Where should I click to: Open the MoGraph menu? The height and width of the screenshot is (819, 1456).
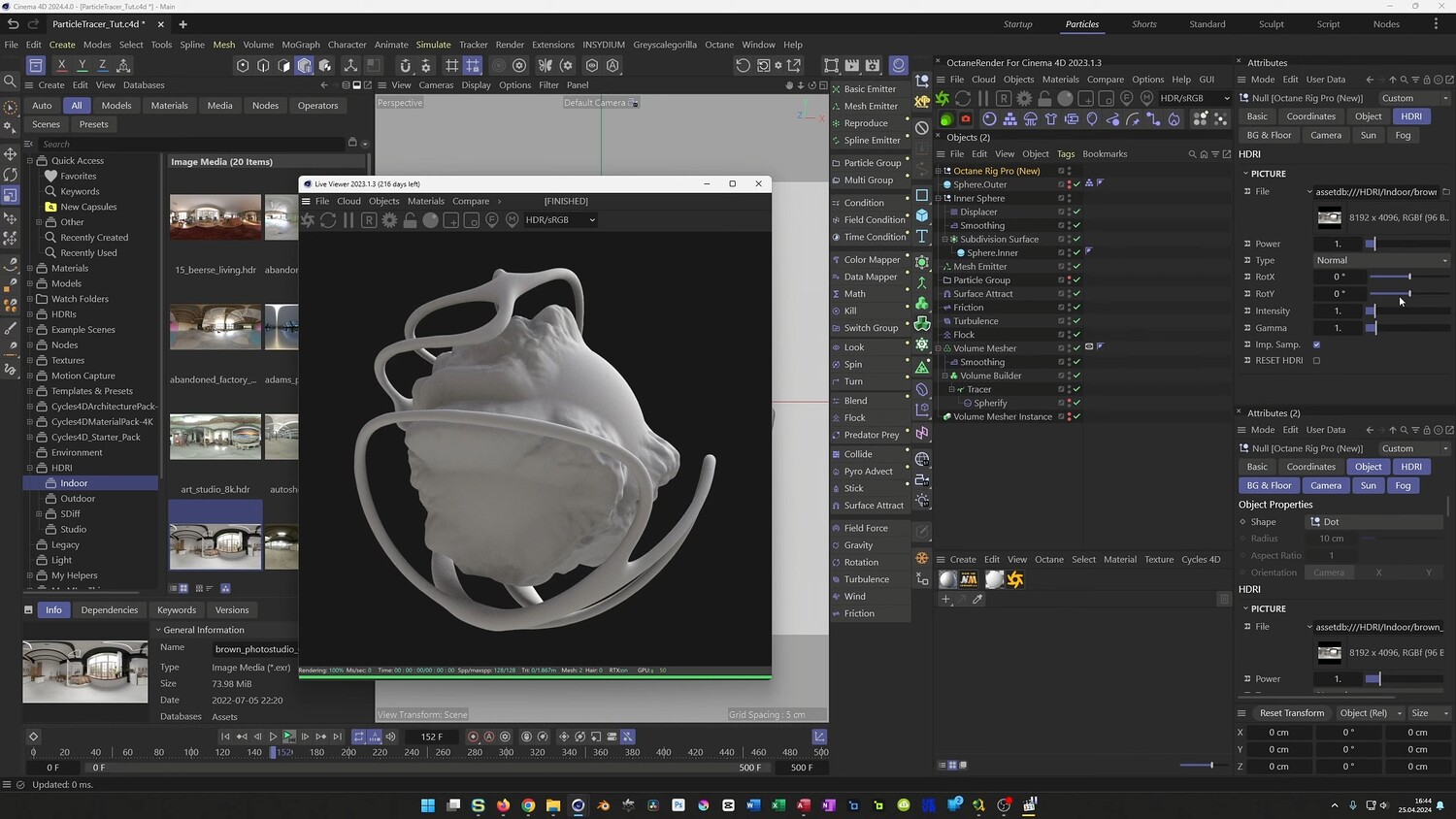pos(300,45)
